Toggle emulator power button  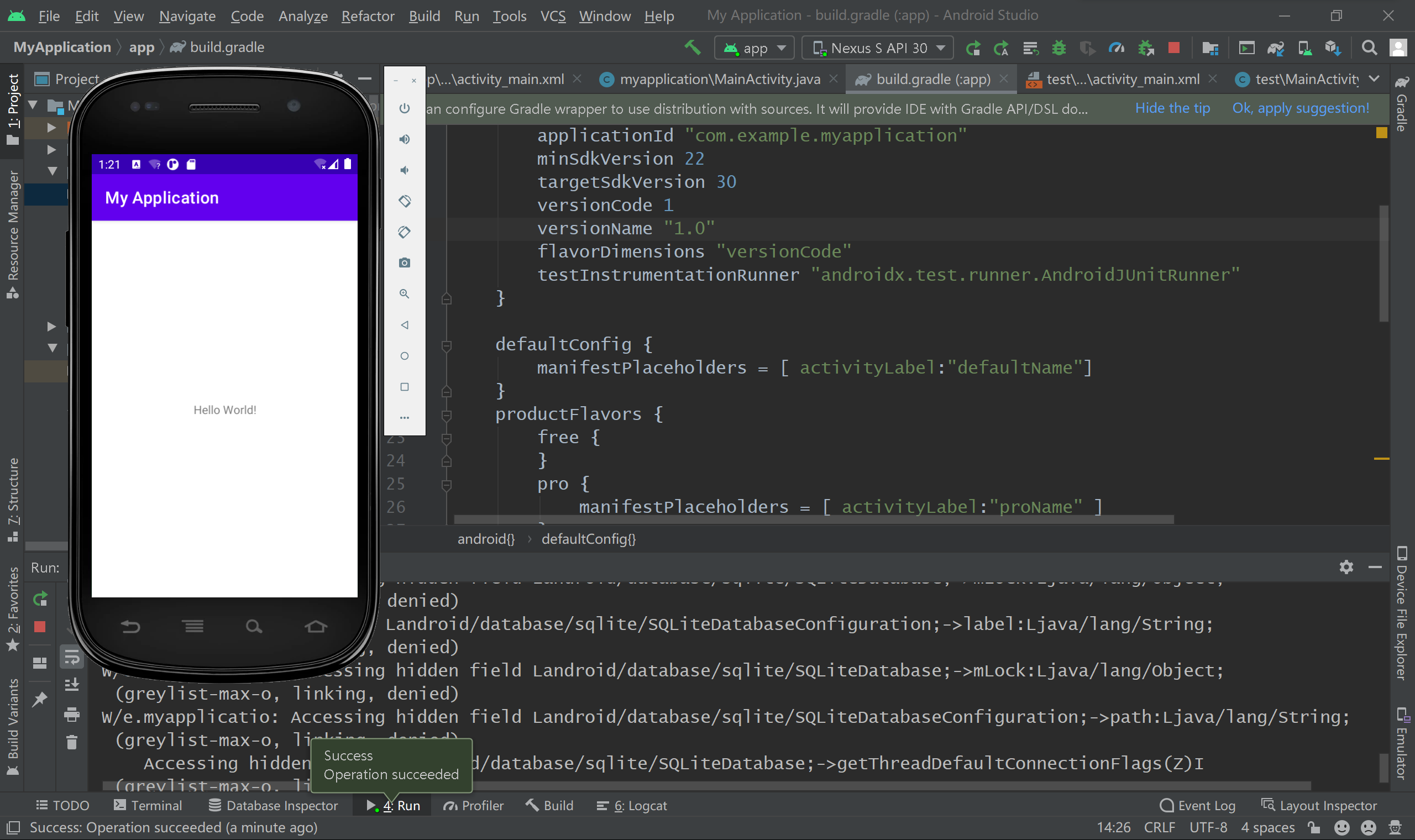click(404, 108)
